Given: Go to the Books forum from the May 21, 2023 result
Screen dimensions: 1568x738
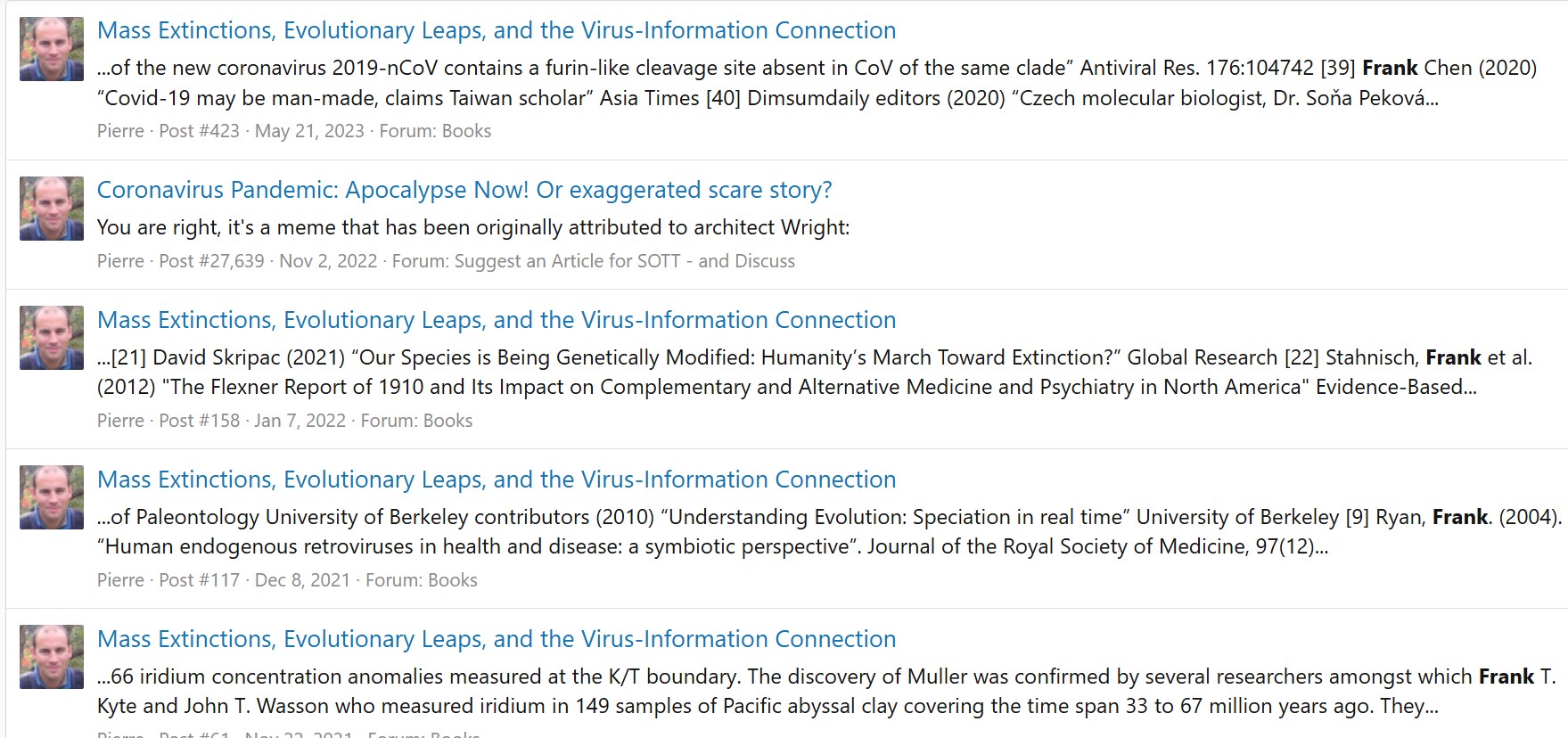Looking at the screenshot, I should tap(466, 131).
